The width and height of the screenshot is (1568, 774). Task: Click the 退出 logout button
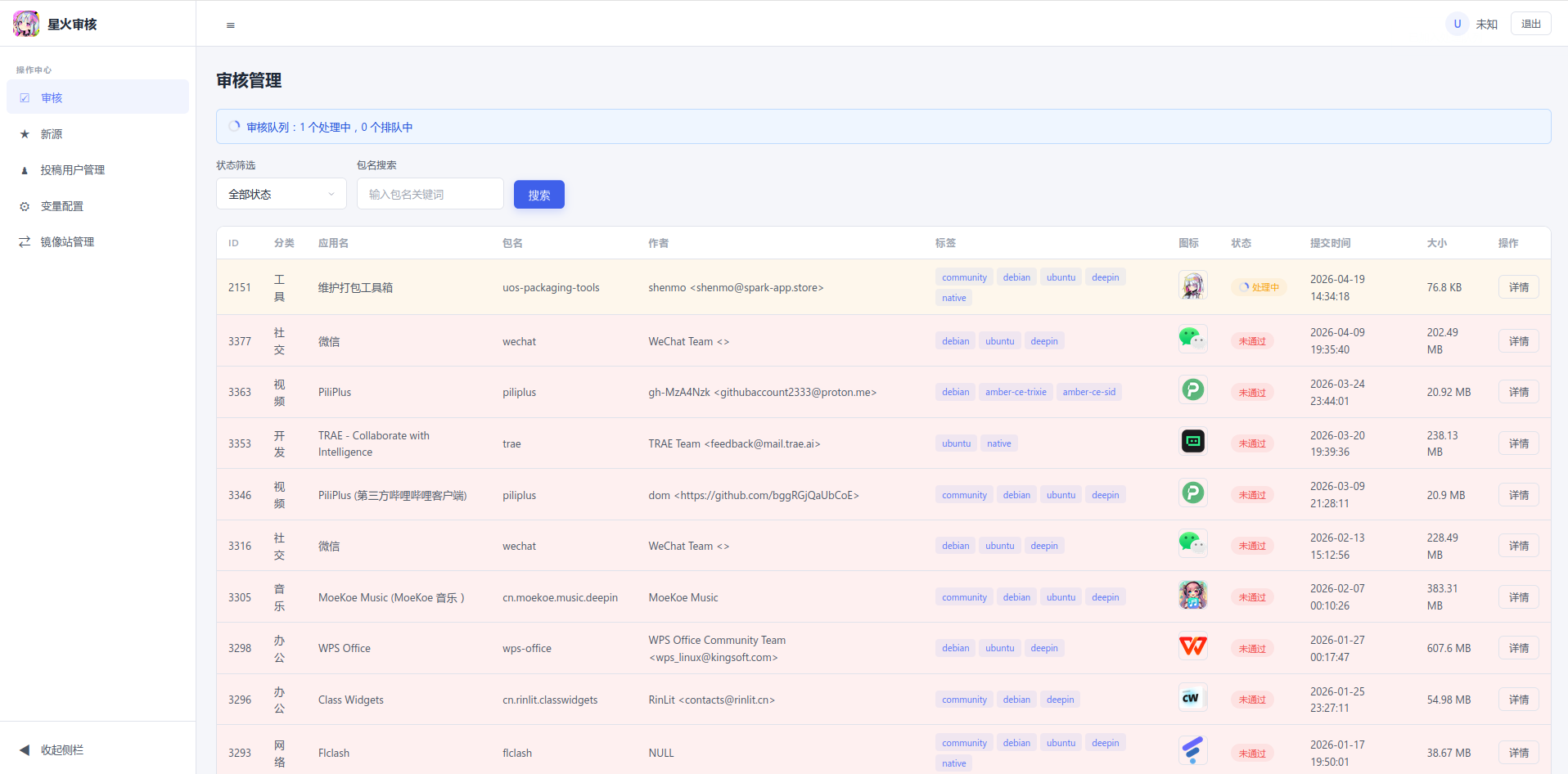click(x=1530, y=24)
